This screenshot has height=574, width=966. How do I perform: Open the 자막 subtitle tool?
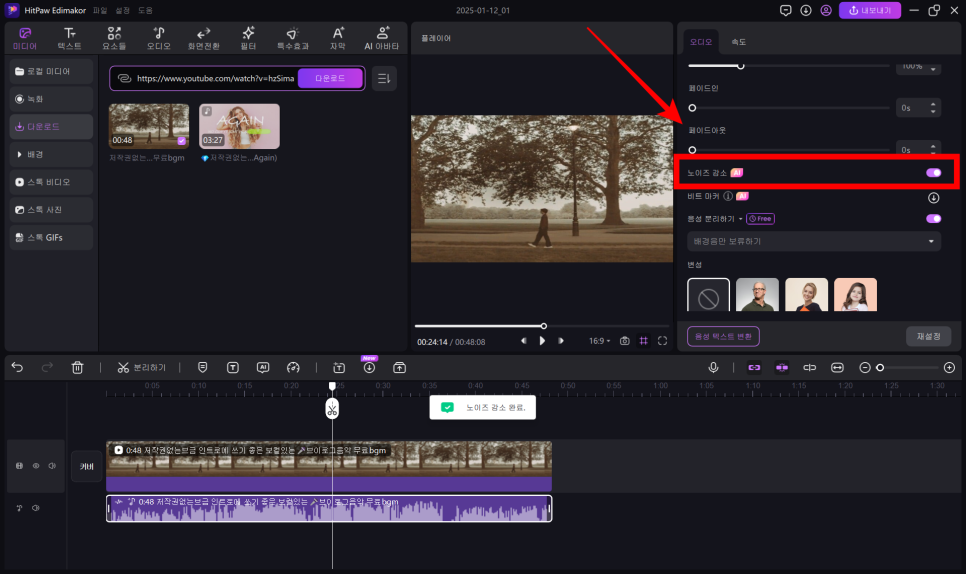(338, 38)
